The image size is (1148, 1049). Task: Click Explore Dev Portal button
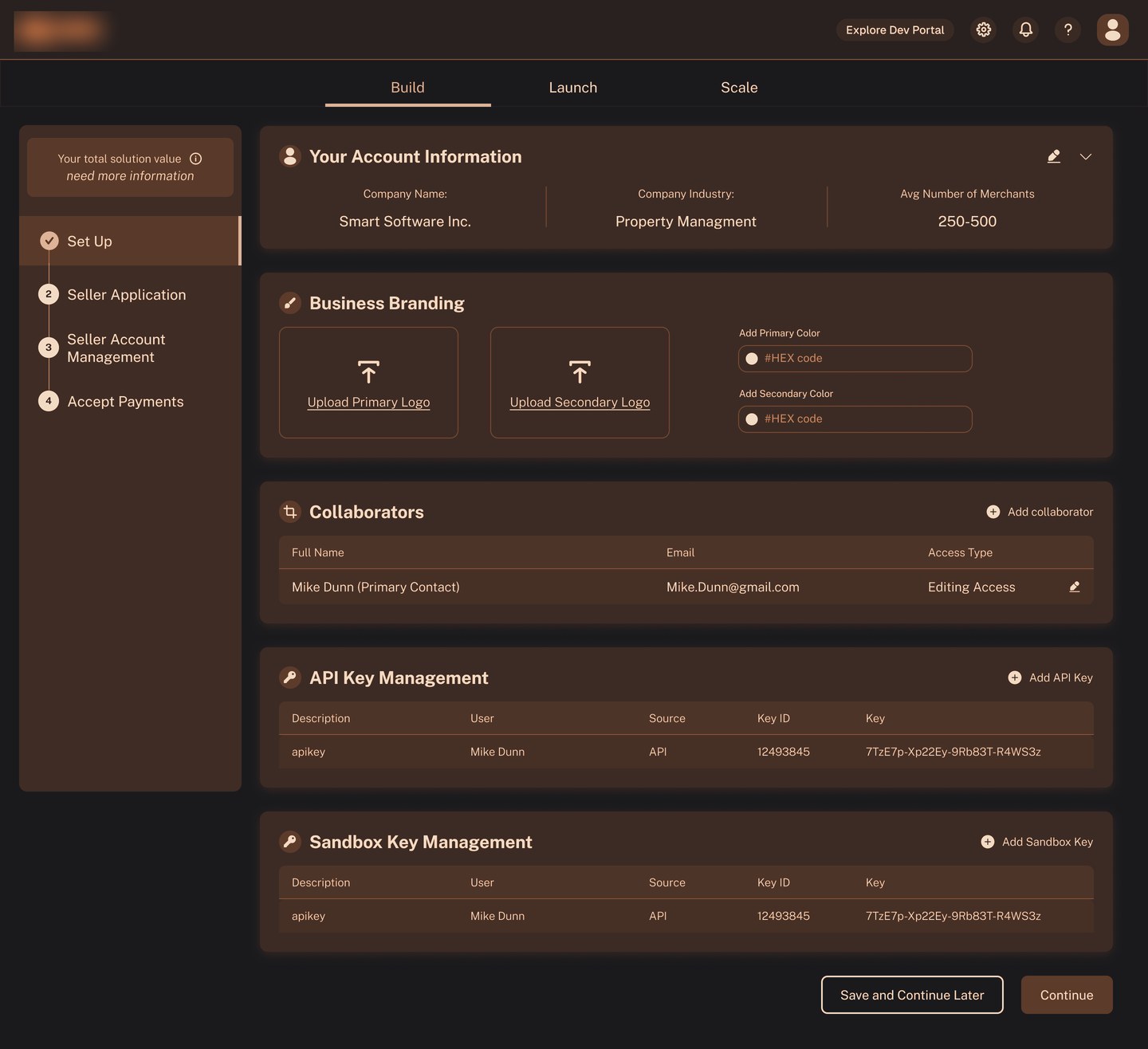[895, 29]
